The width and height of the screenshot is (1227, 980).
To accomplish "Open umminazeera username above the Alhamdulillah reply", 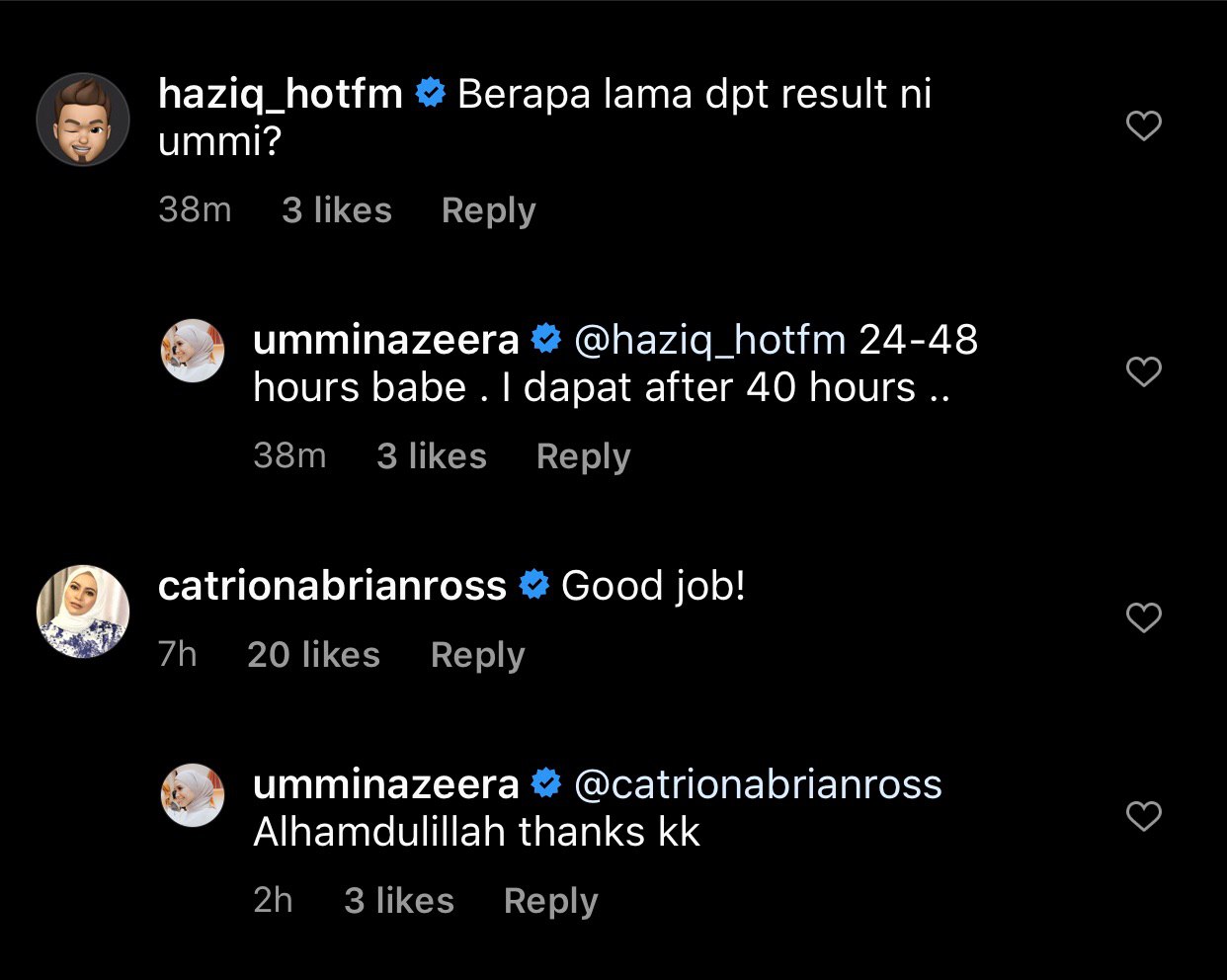I will click(385, 784).
